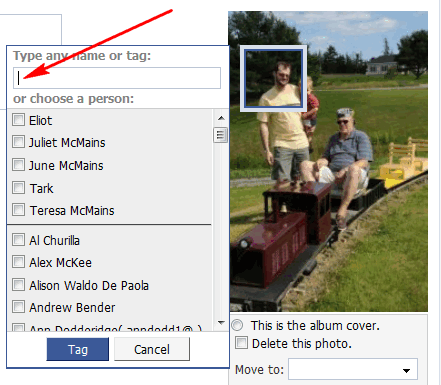Tick the Juliet McMains checkbox
Viewport: 441px width, 385px height.
(x=18, y=142)
